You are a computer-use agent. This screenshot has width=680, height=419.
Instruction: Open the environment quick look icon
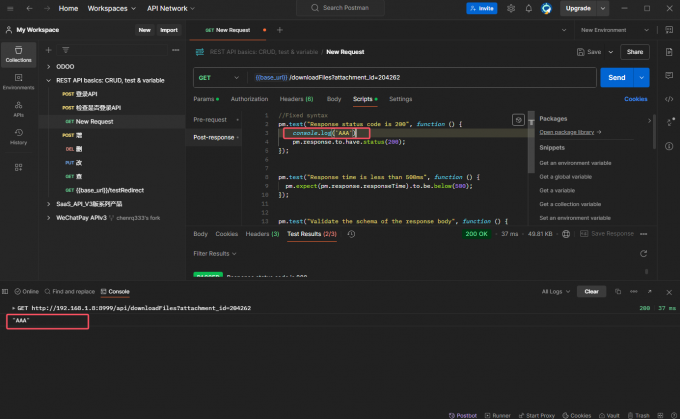(669, 30)
